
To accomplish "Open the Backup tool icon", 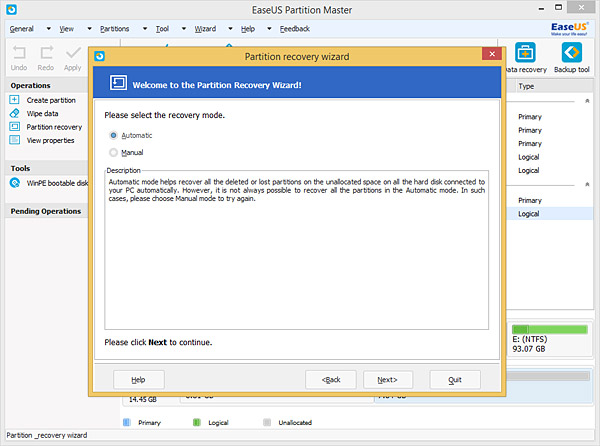I will tap(572, 52).
